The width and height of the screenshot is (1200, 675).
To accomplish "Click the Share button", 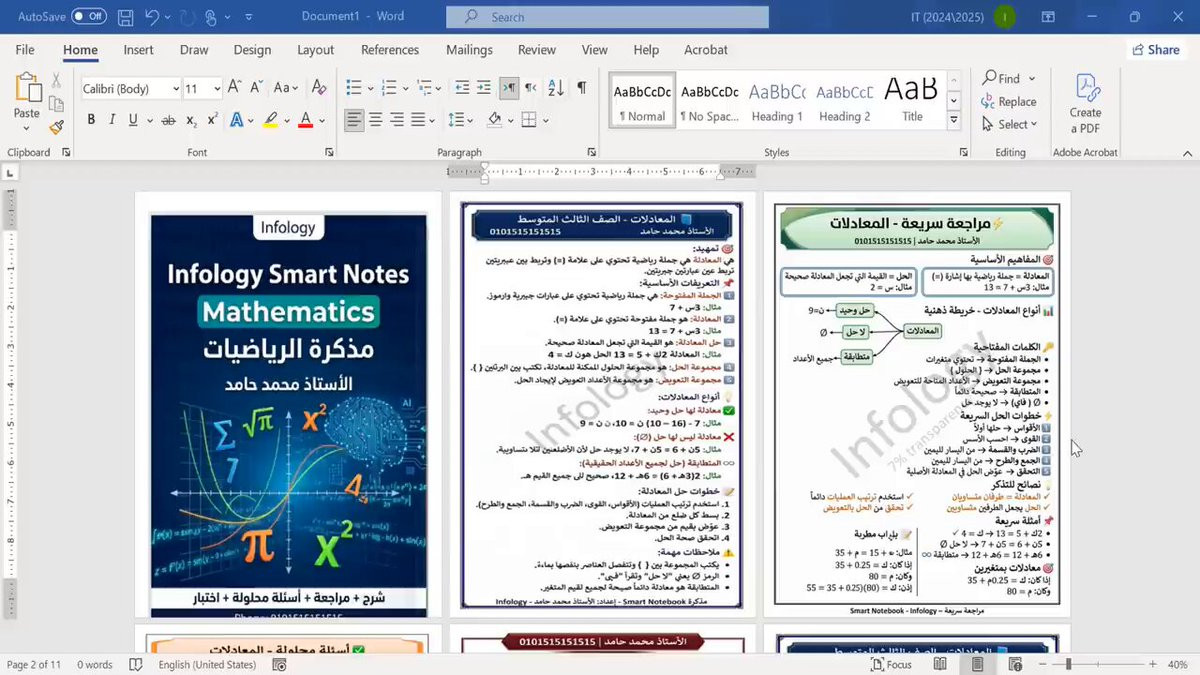I will point(1155,50).
